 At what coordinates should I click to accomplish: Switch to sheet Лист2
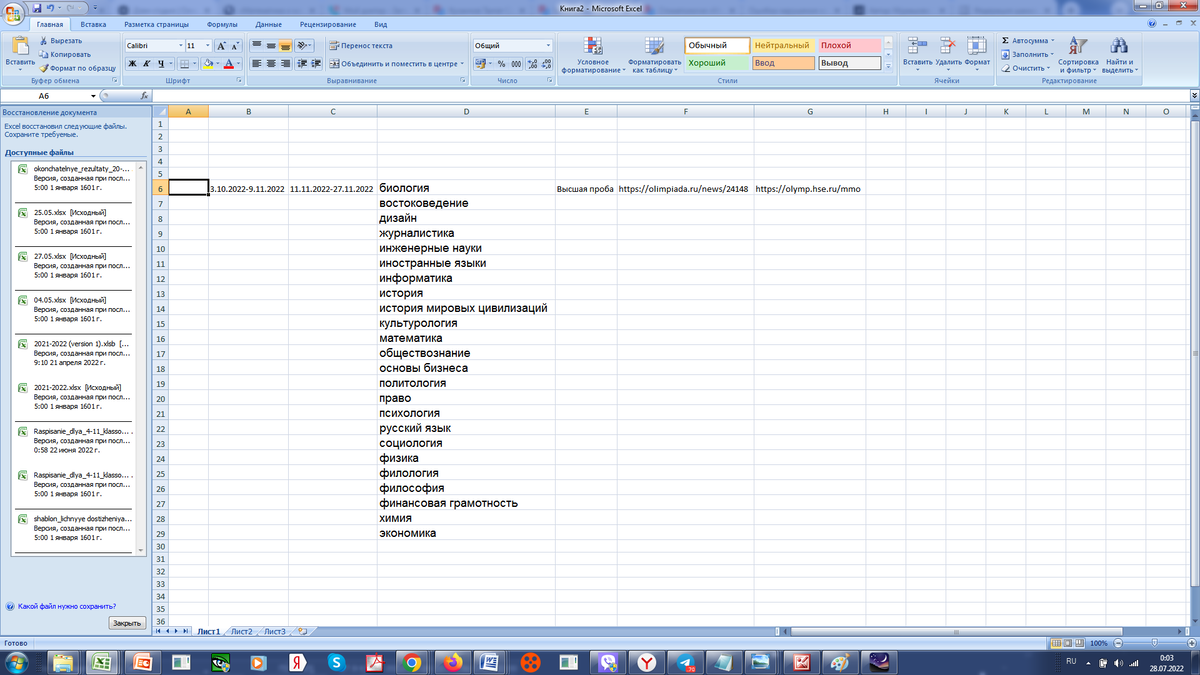(241, 632)
